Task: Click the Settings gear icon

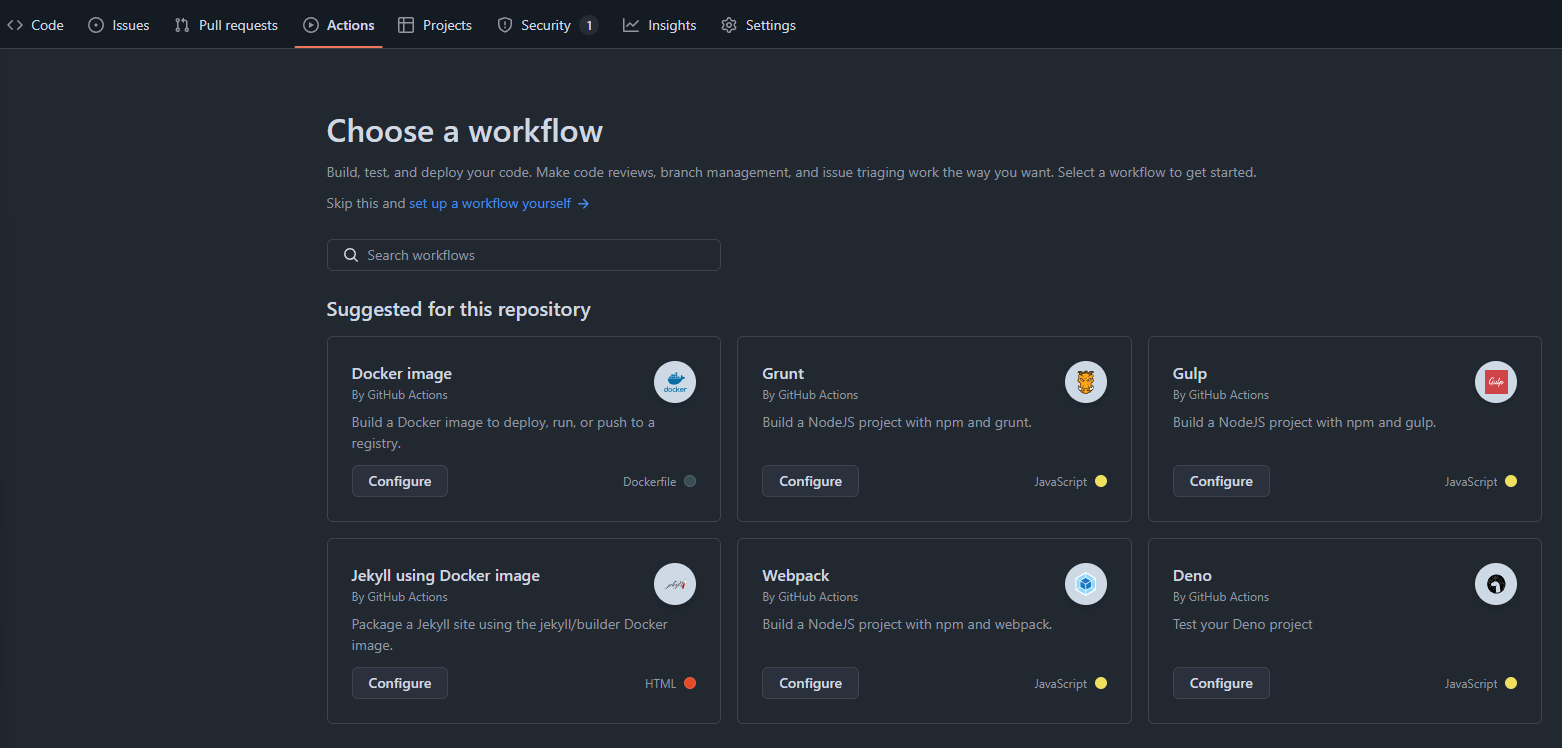Action: click(x=729, y=25)
